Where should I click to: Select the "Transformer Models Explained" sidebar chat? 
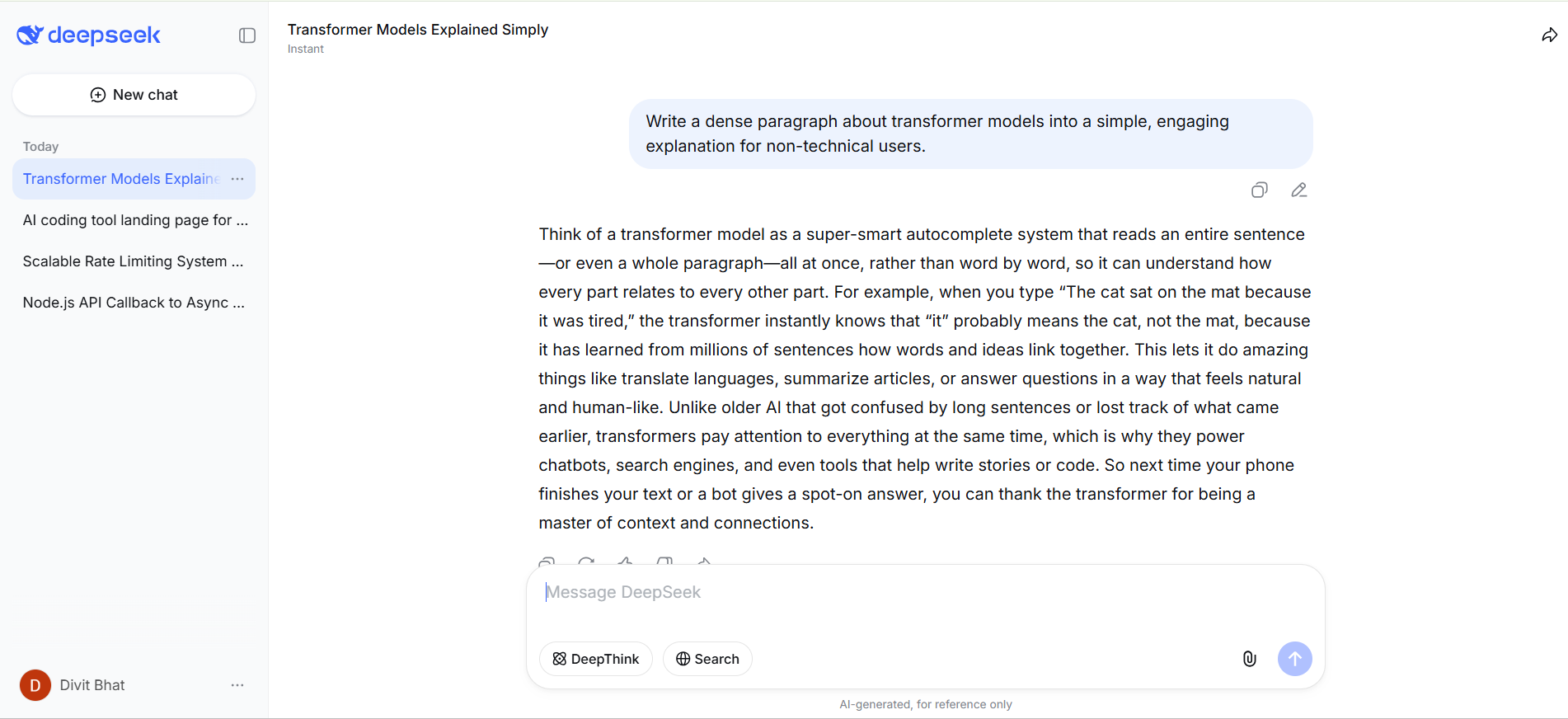pos(120,179)
